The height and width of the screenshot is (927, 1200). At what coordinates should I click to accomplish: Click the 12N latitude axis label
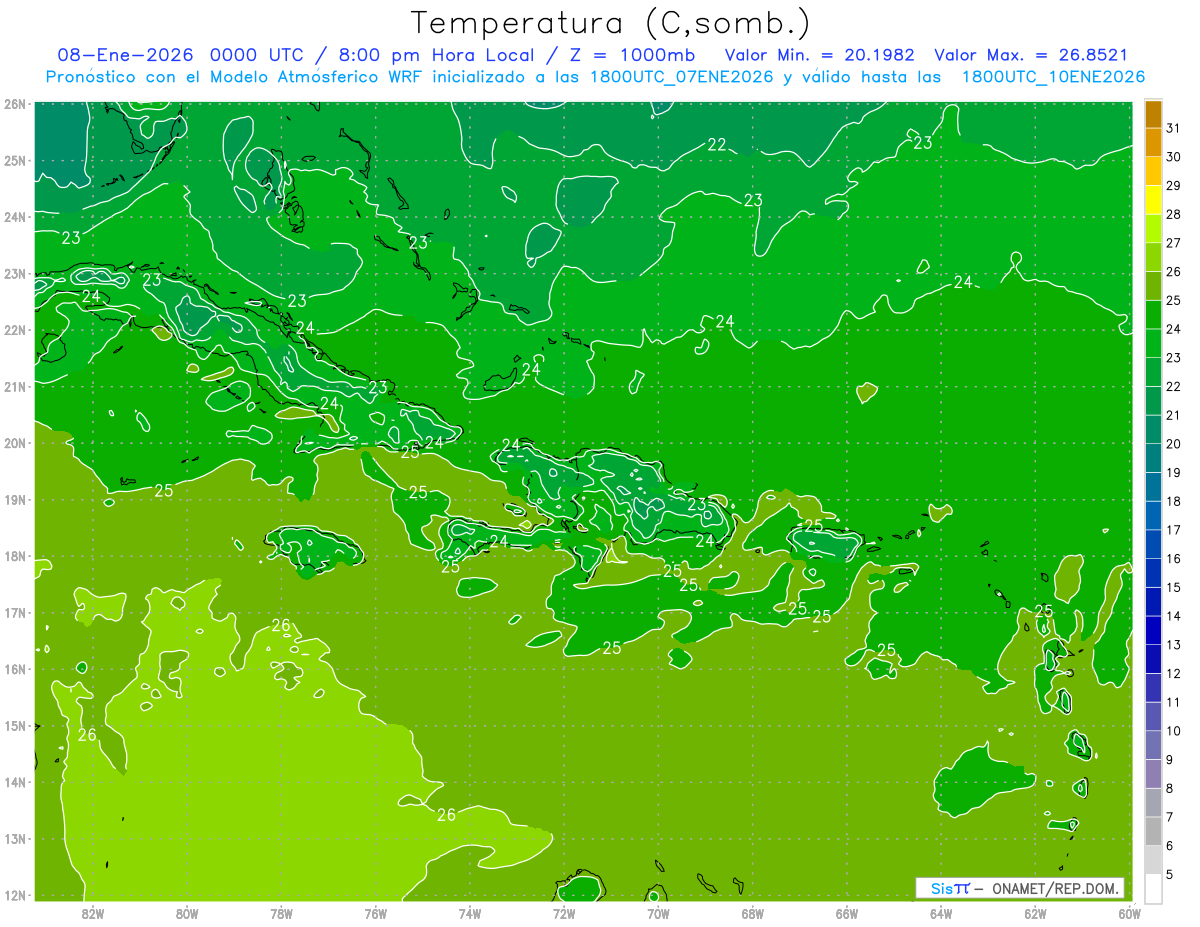(x=15, y=895)
